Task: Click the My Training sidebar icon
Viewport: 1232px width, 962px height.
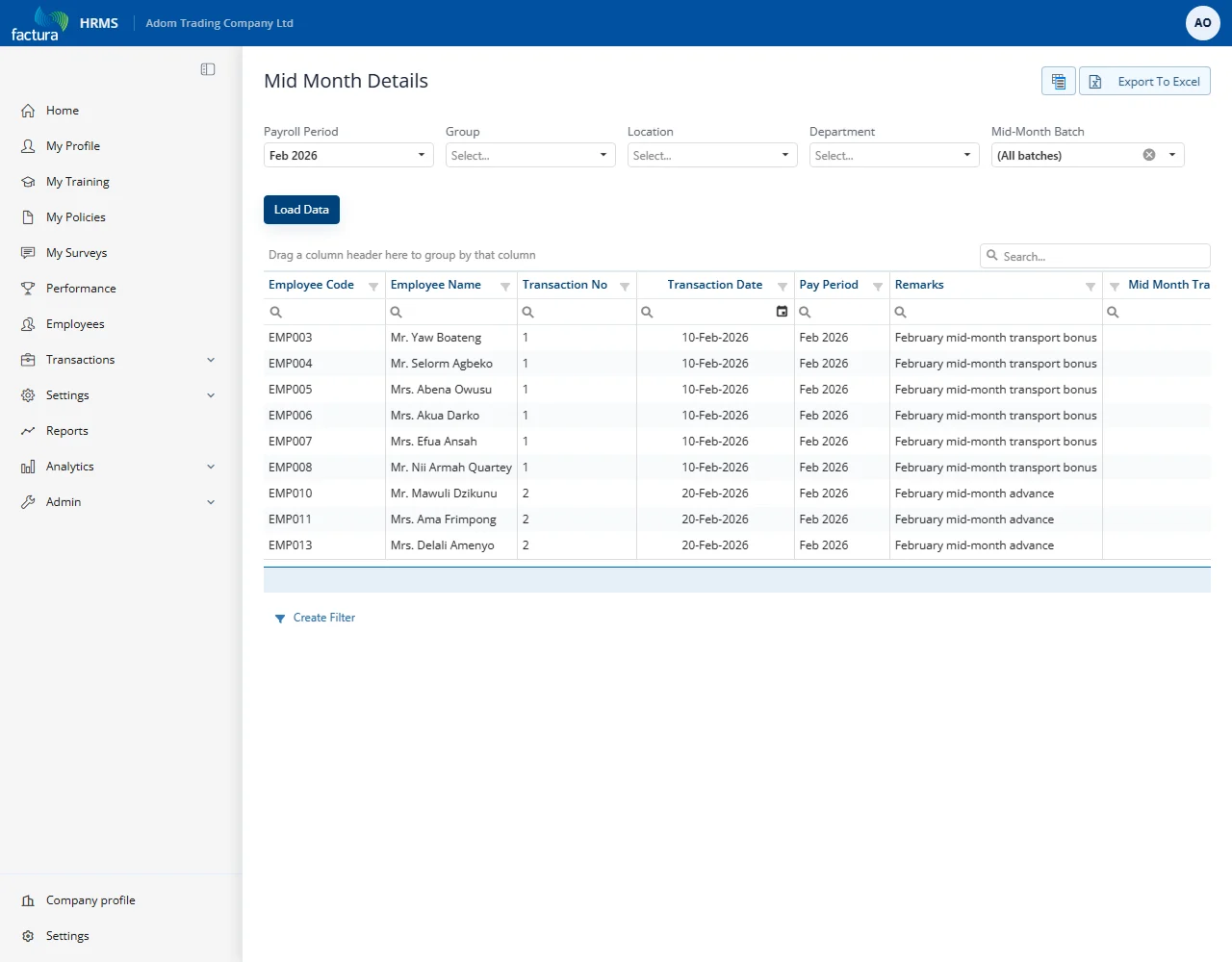Action: click(28, 182)
